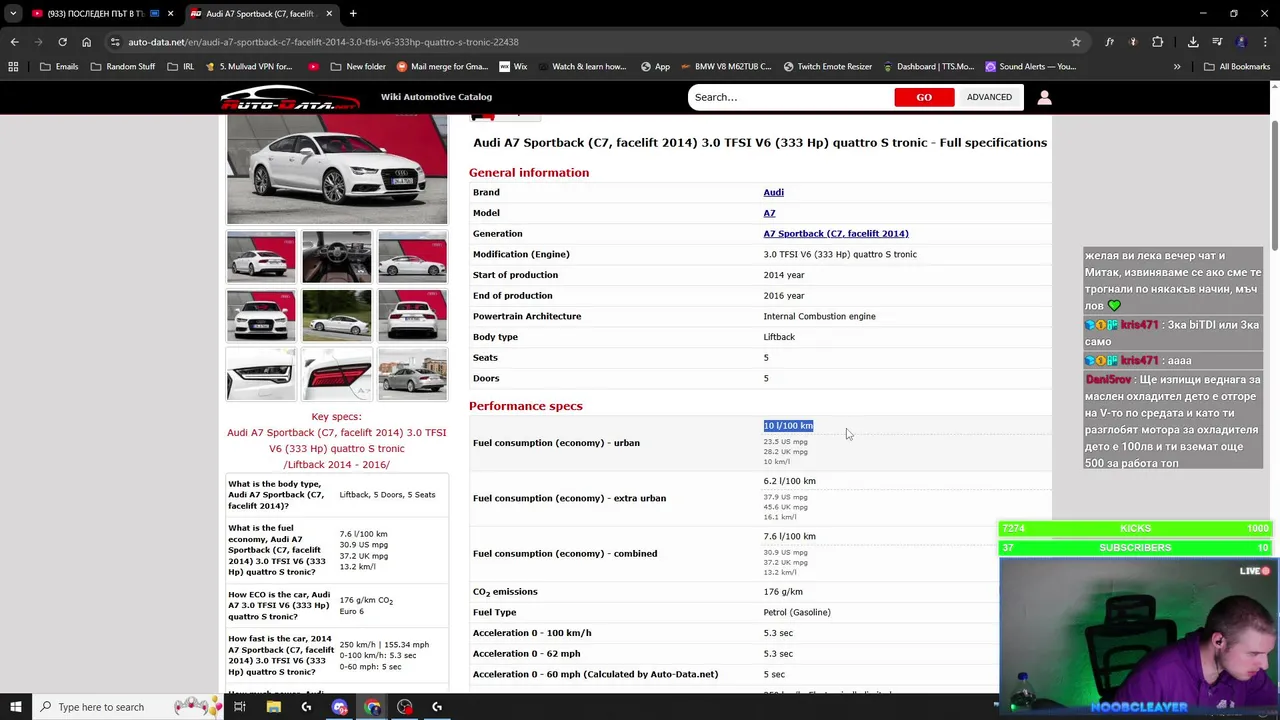Open the user account icon

pyautogui.click(x=1044, y=97)
